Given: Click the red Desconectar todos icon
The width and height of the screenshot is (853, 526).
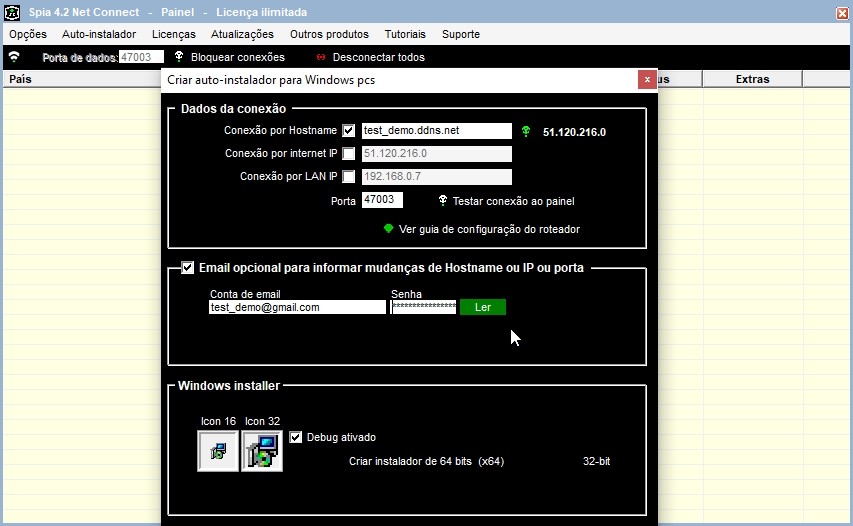Looking at the screenshot, I should pyautogui.click(x=321, y=57).
